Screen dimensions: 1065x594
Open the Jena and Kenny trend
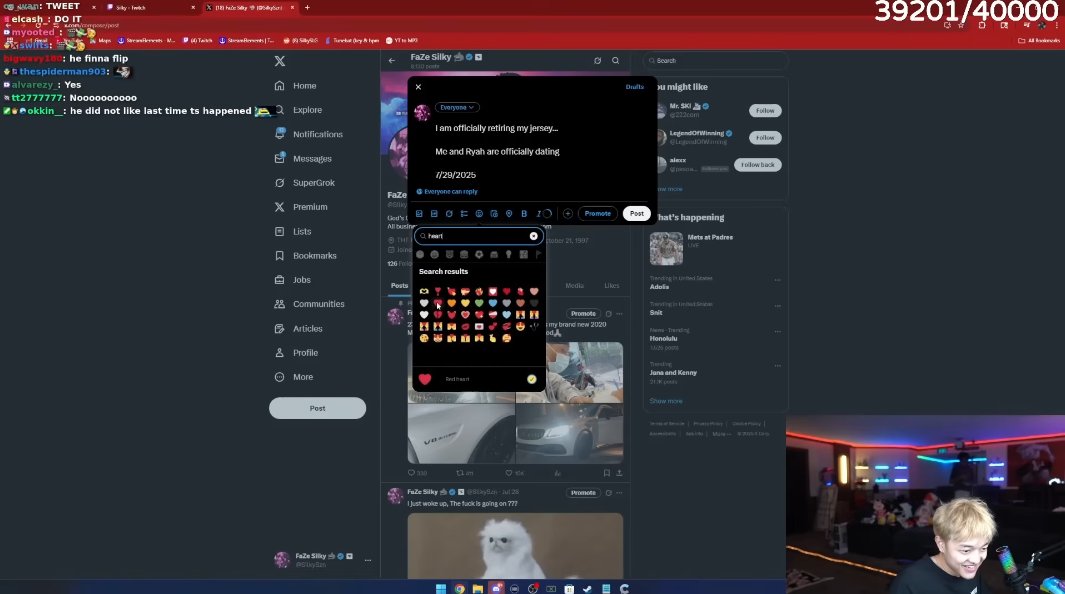(673, 373)
